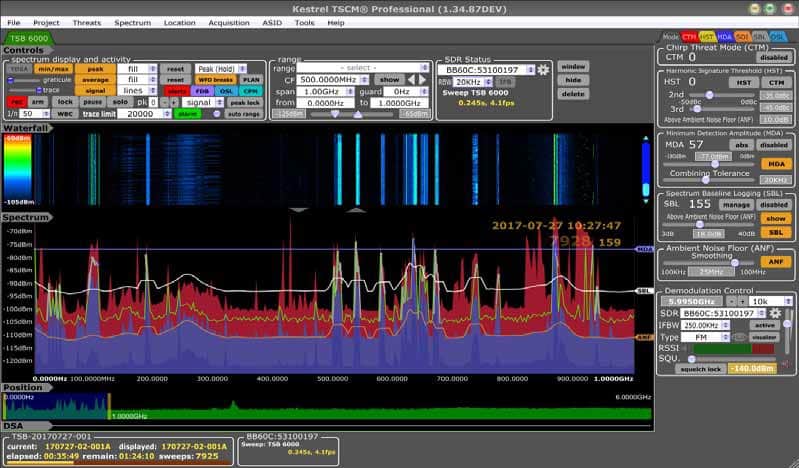Toggle Chirp Threat Mode disabled button
The width and height of the screenshot is (799, 468).
[x=773, y=58]
